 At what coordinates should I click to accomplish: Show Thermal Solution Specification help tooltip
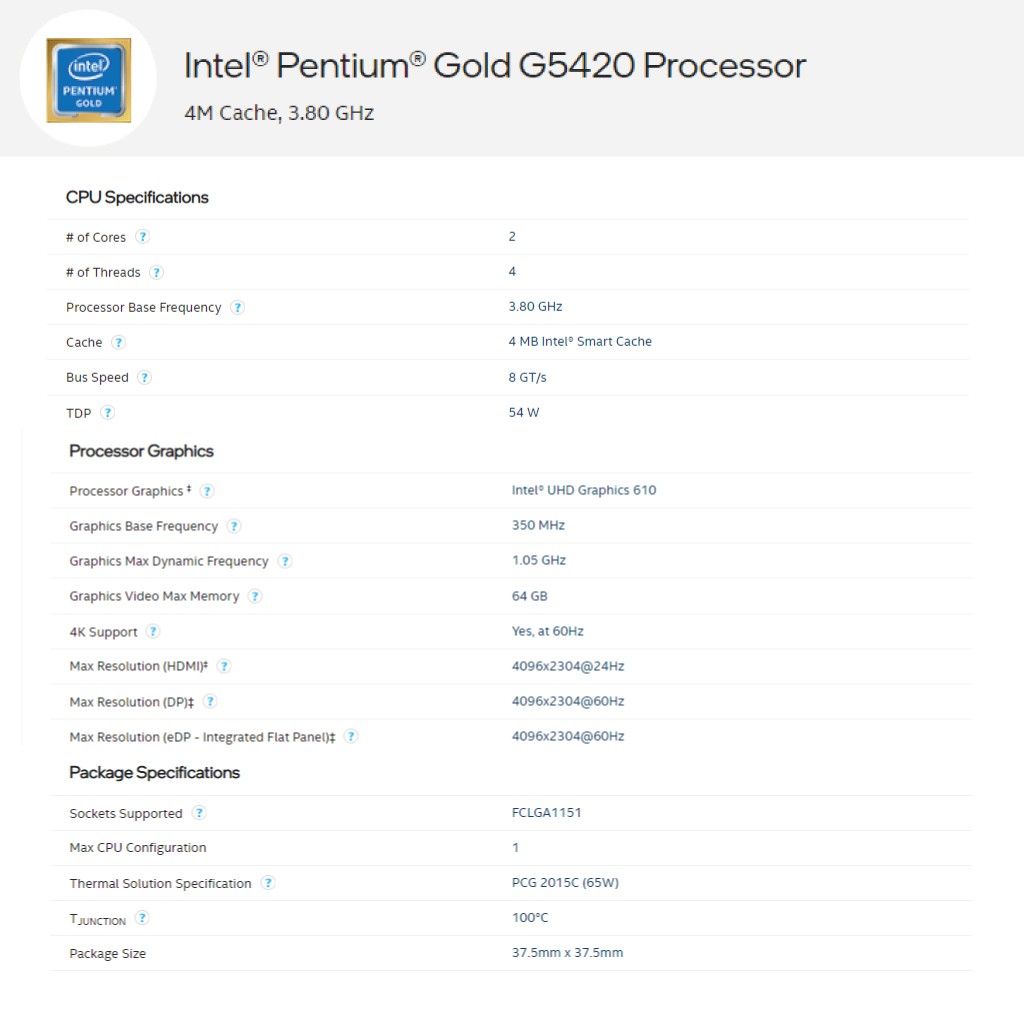(x=268, y=883)
